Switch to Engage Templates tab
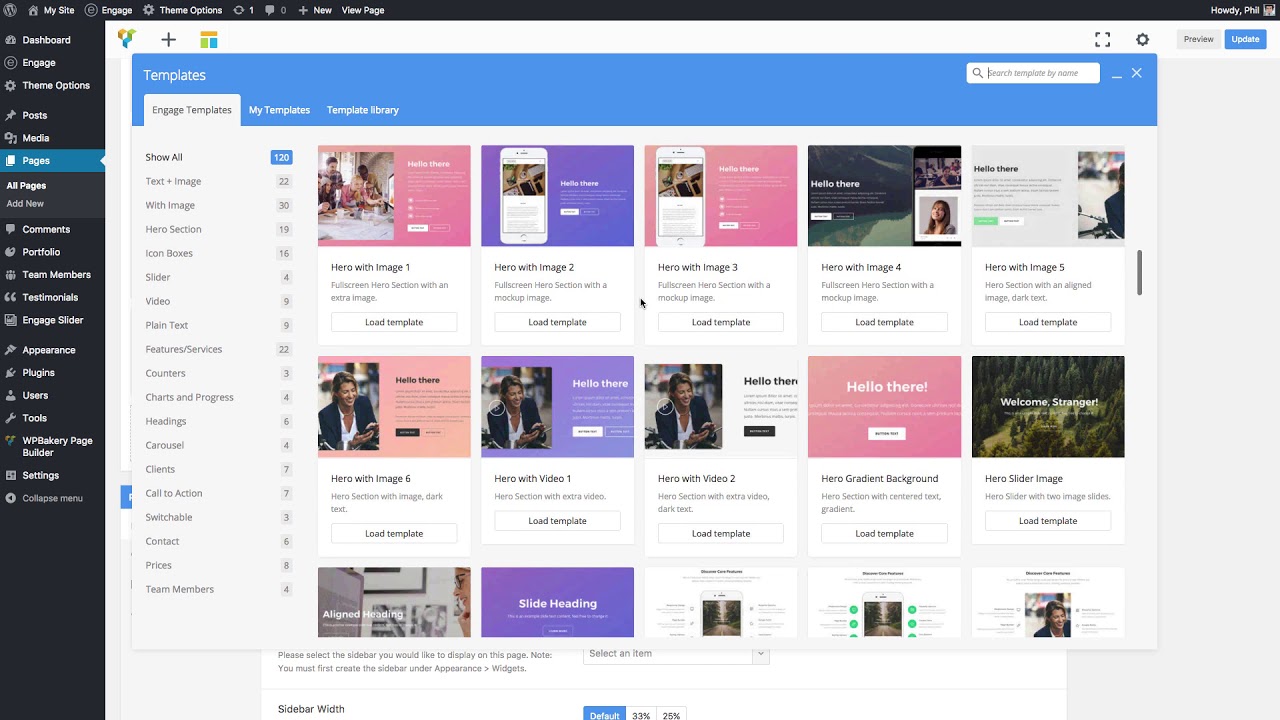The height and width of the screenshot is (720, 1280). click(x=192, y=110)
